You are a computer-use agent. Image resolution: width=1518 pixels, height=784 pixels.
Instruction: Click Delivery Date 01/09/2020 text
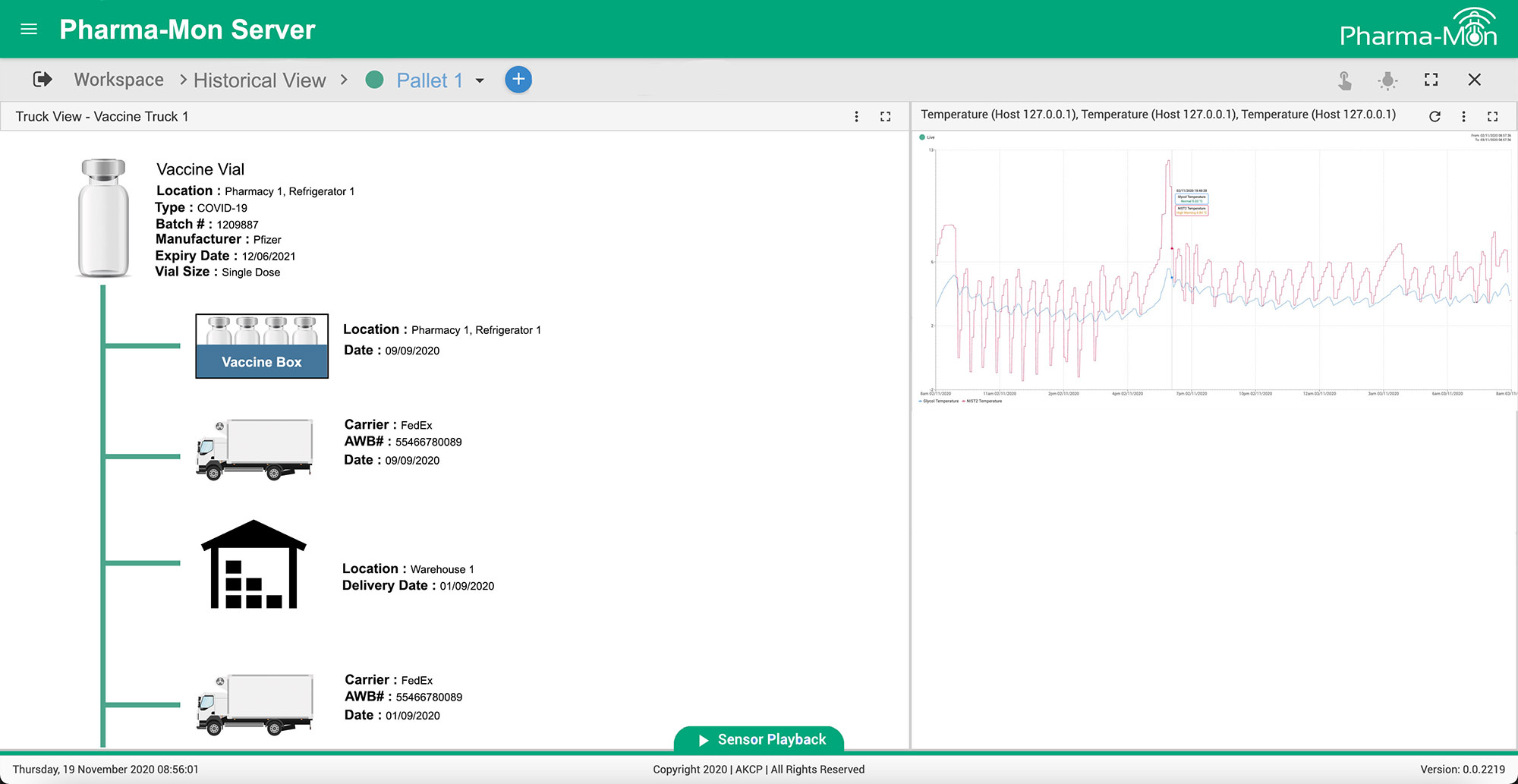418,586
